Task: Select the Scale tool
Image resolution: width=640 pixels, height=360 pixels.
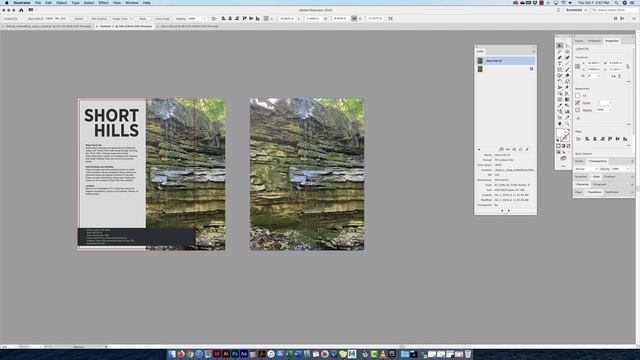Action: (567, 81)
